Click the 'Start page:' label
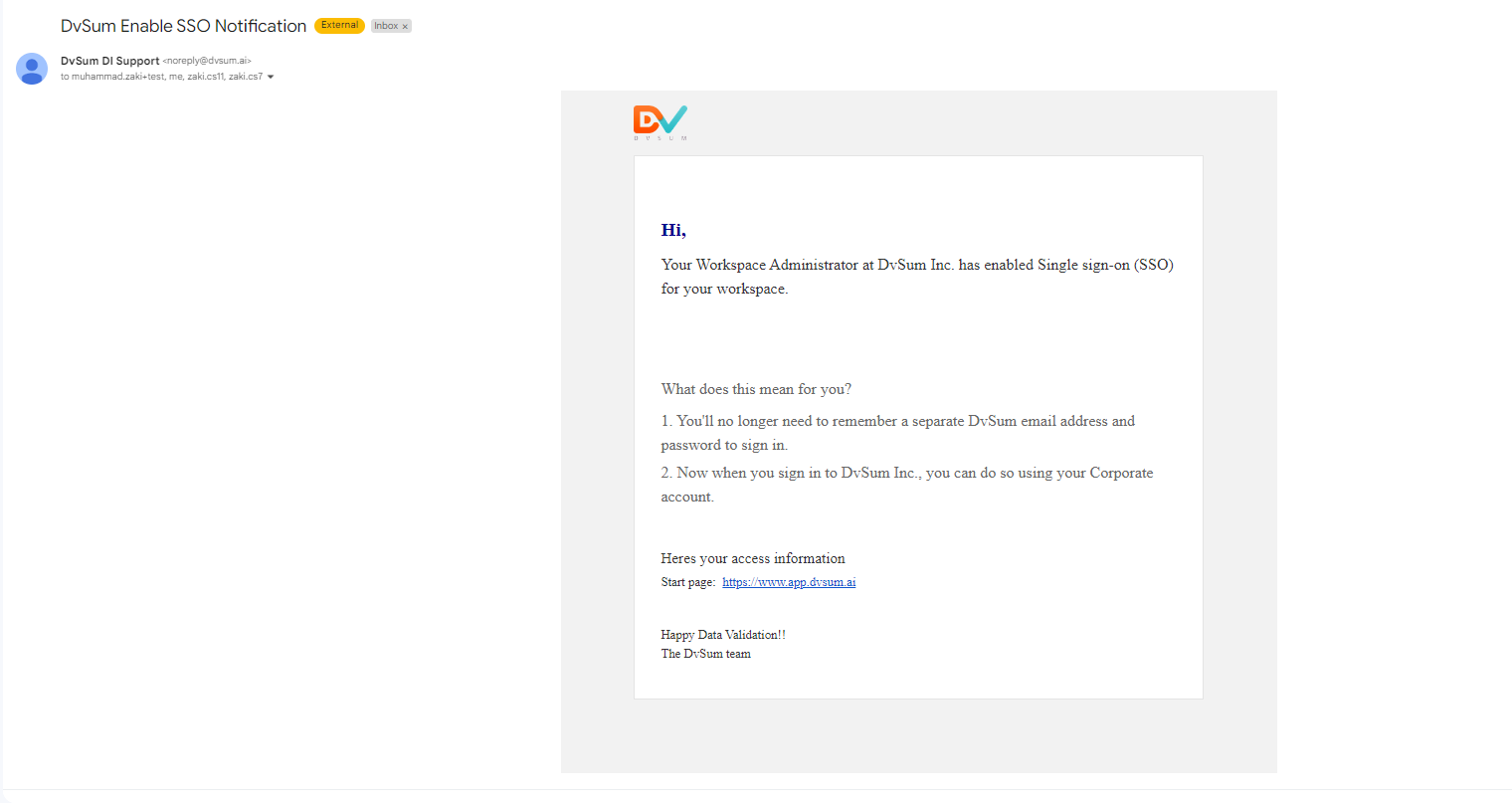1512x803 pixels. pyautogui.click(x=688, y=582)
